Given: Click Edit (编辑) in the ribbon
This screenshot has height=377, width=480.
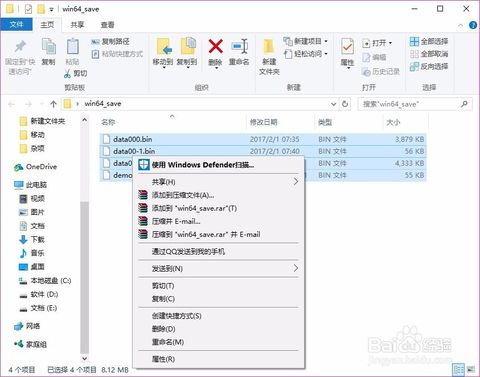Looking at the screenshot, I should click(x=374, y=57).
